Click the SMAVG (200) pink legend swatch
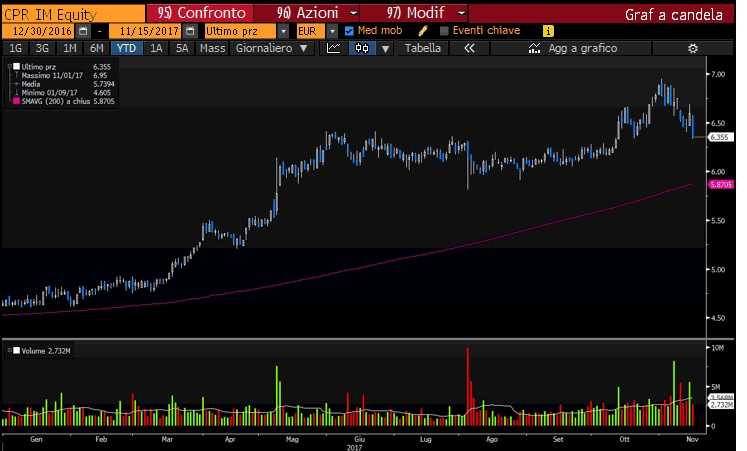 (17, 101)
